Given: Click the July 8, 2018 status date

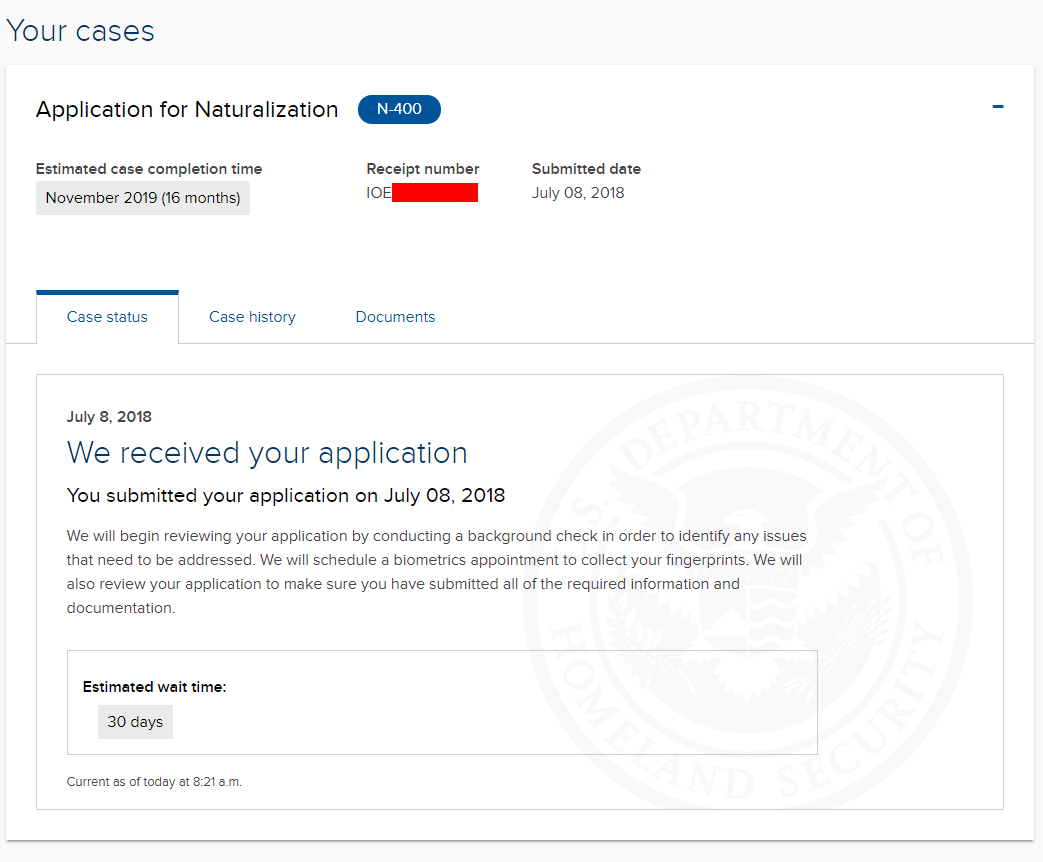Looking at the screenshot, I should [x=109, y=417].
